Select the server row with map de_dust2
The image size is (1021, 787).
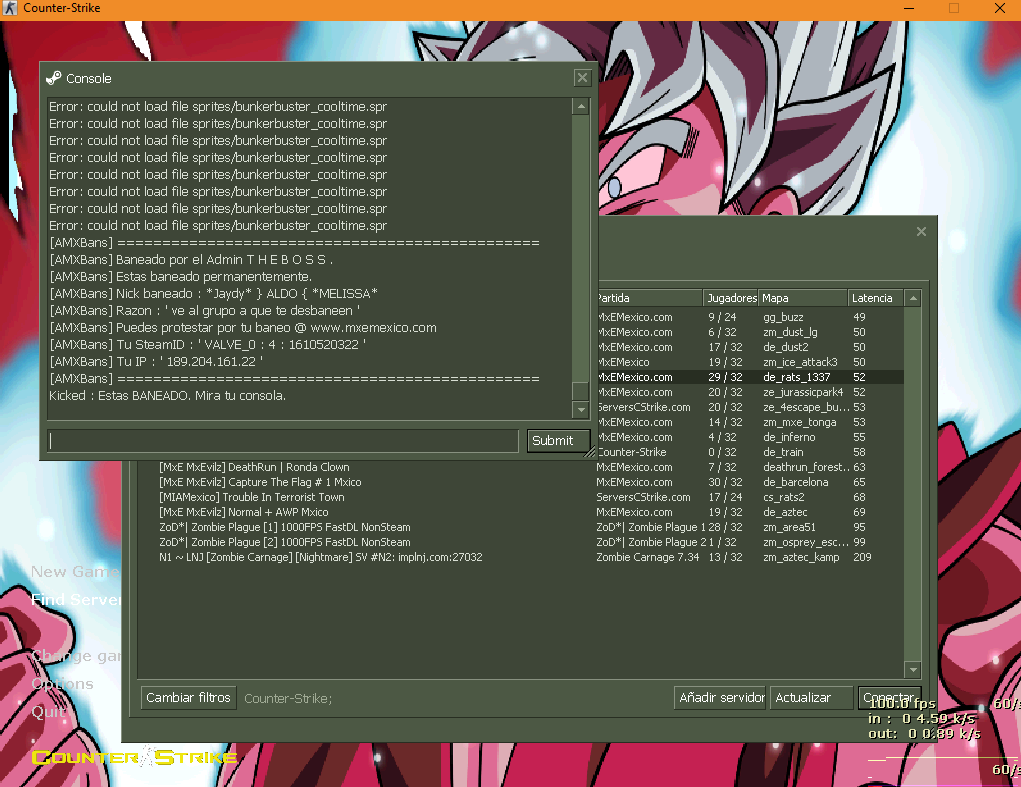(x=750, y=347)
